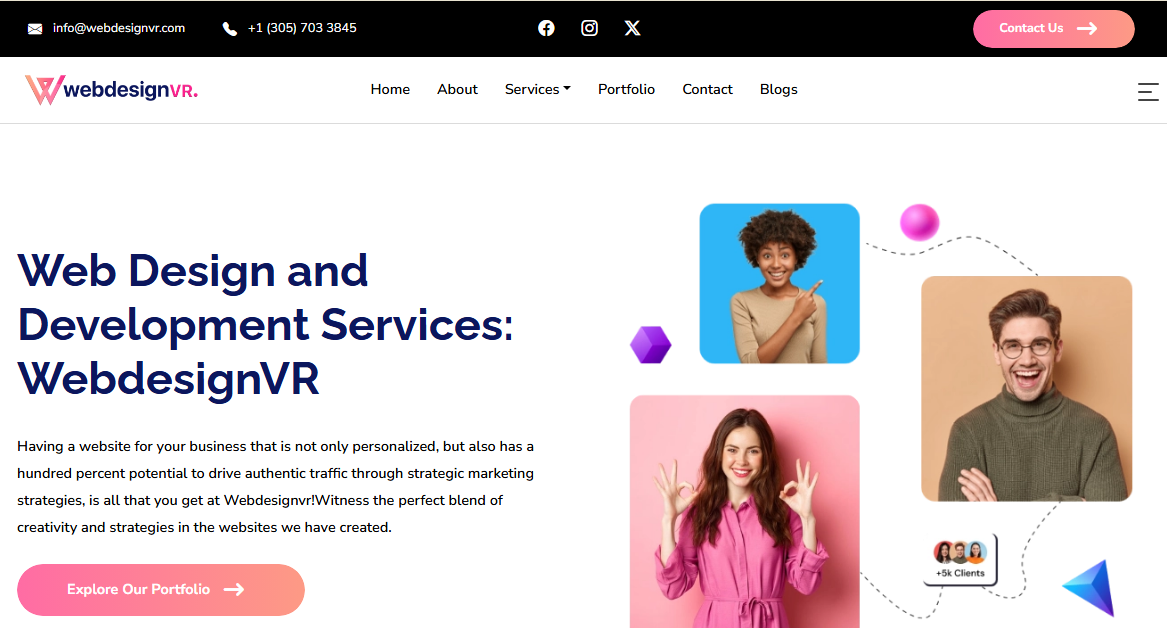Click the +1 (305) 703 3845 phone link

coord(302,28)
